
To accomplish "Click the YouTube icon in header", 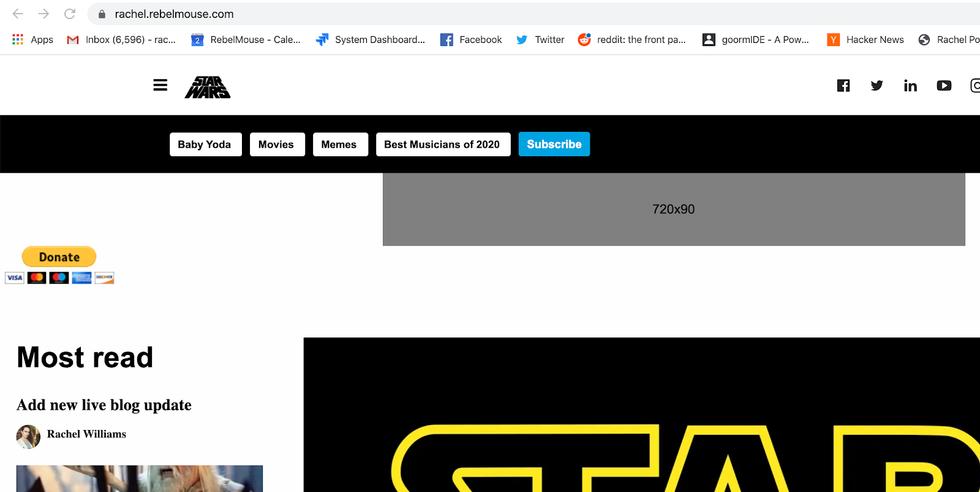I will [x=943, y=86].
